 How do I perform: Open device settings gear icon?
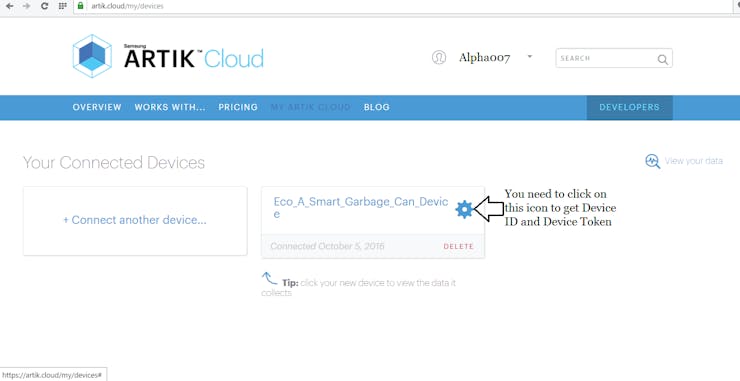[464, 209]
